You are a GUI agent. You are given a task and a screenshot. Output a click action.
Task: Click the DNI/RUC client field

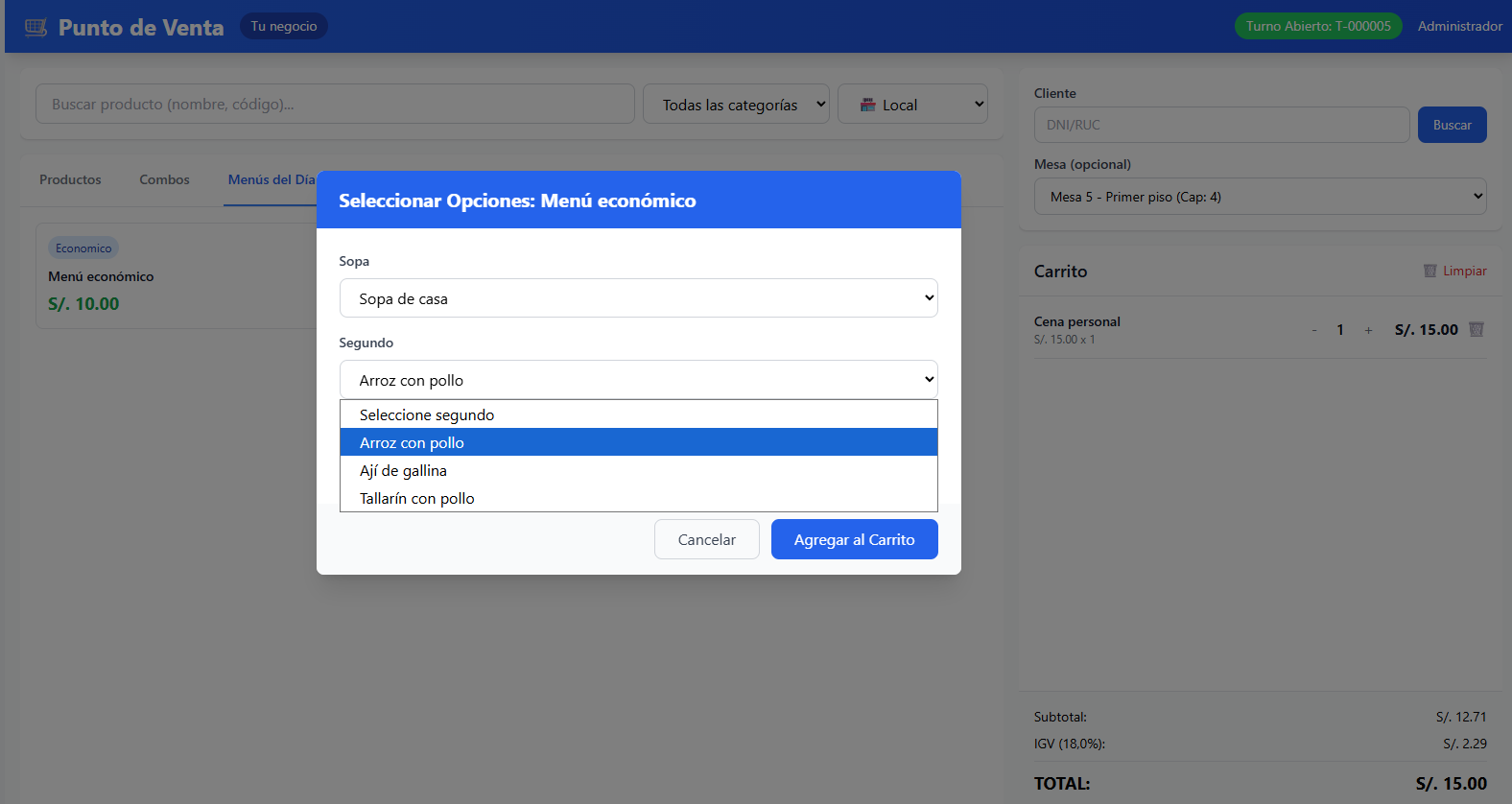1222,125
